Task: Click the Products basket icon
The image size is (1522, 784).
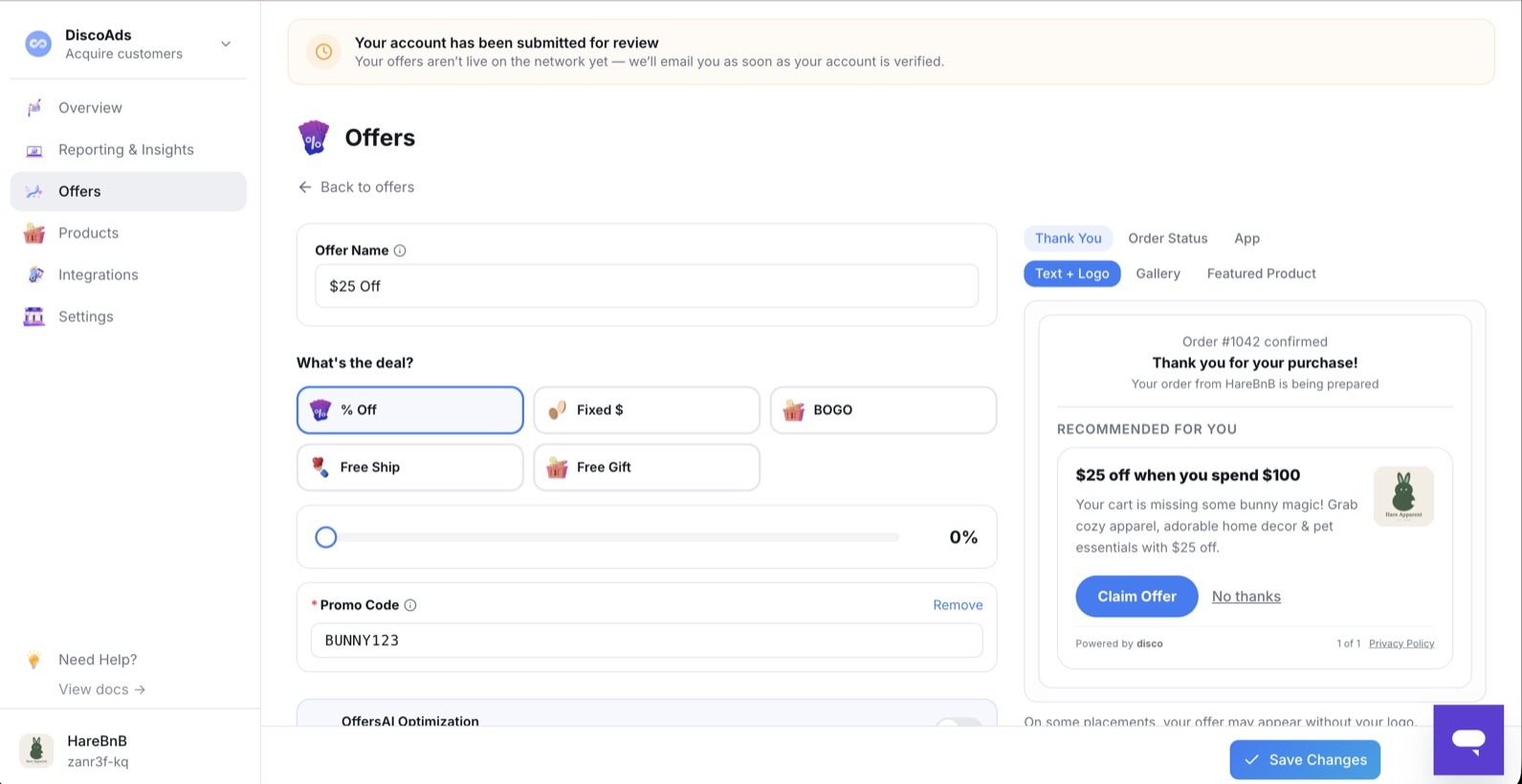Action: 34,233
